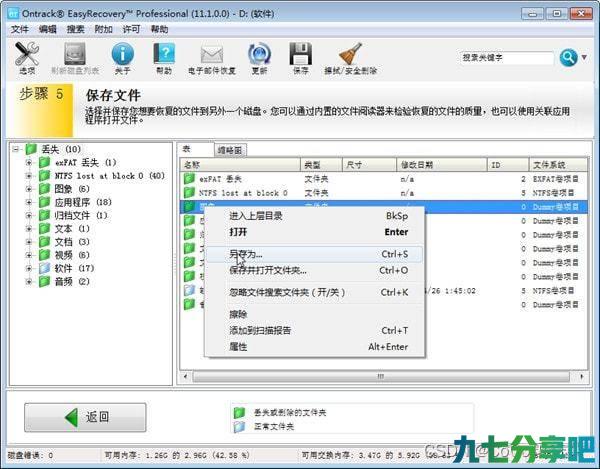Select 文本 (1) in the tree
This screenshot has width=600, height=469.
pyautogui.click(x=72, y=229)
